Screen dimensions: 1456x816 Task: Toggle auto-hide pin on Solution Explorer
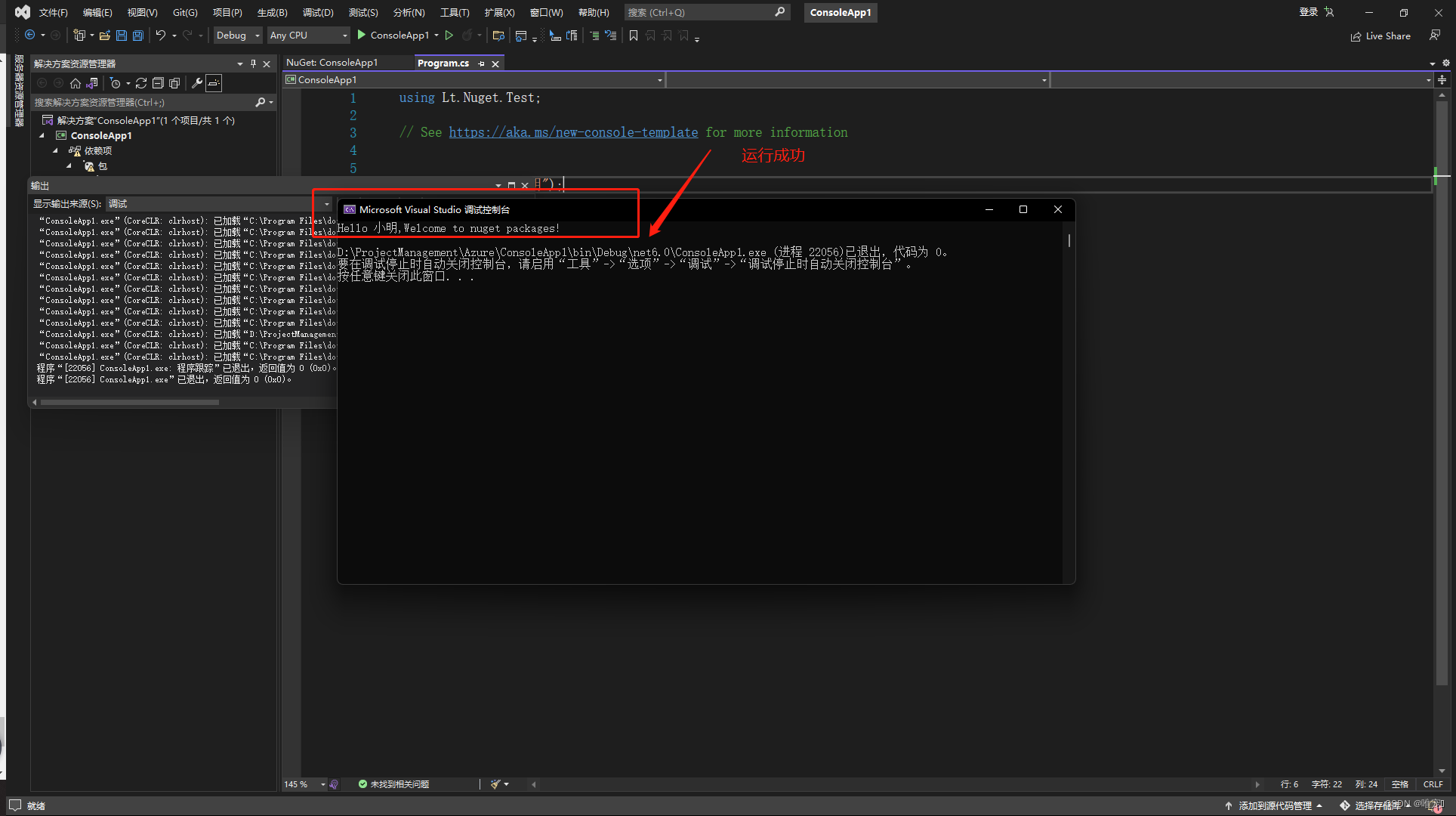pos(253,63)
